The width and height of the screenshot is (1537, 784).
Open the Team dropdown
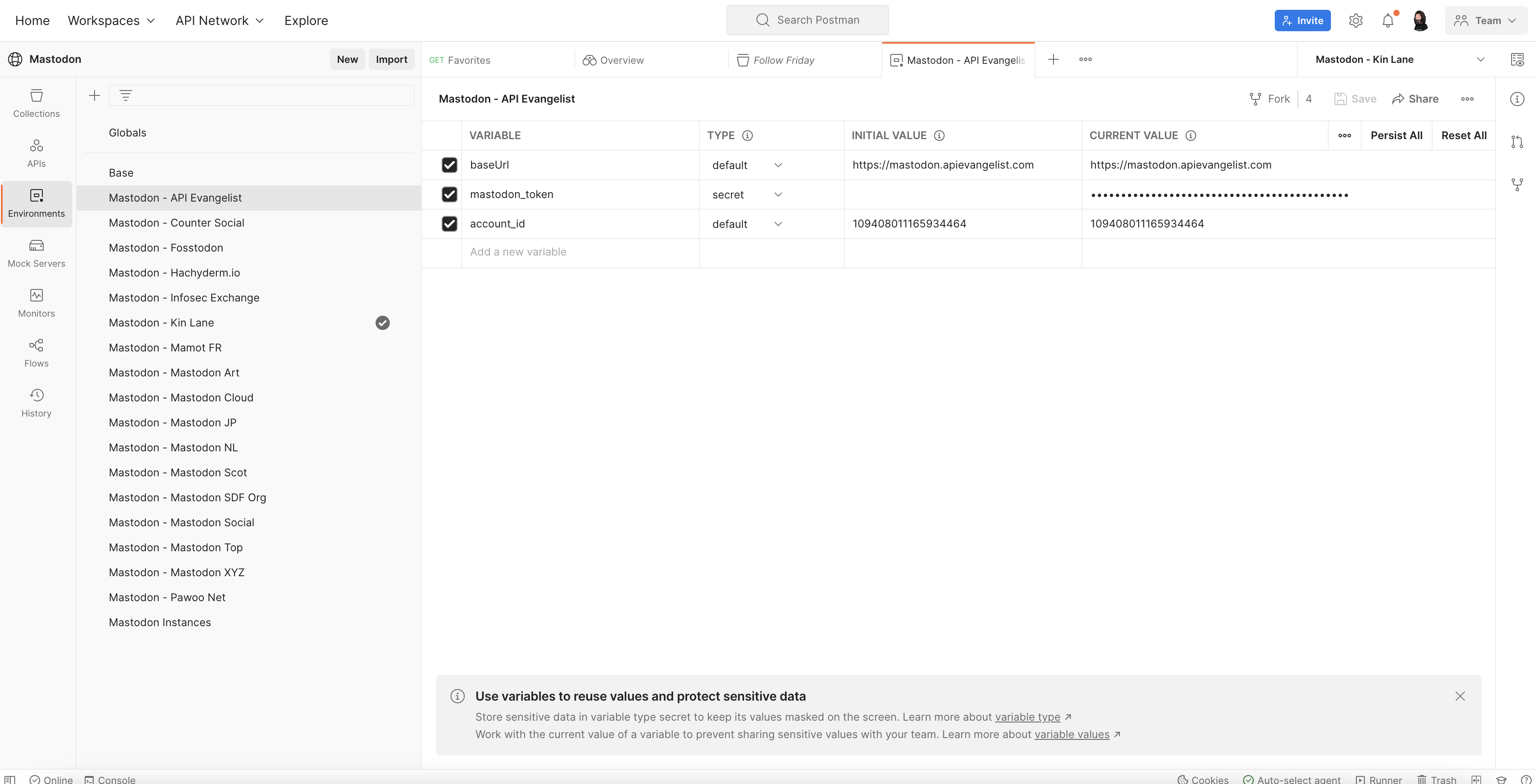1486,20
